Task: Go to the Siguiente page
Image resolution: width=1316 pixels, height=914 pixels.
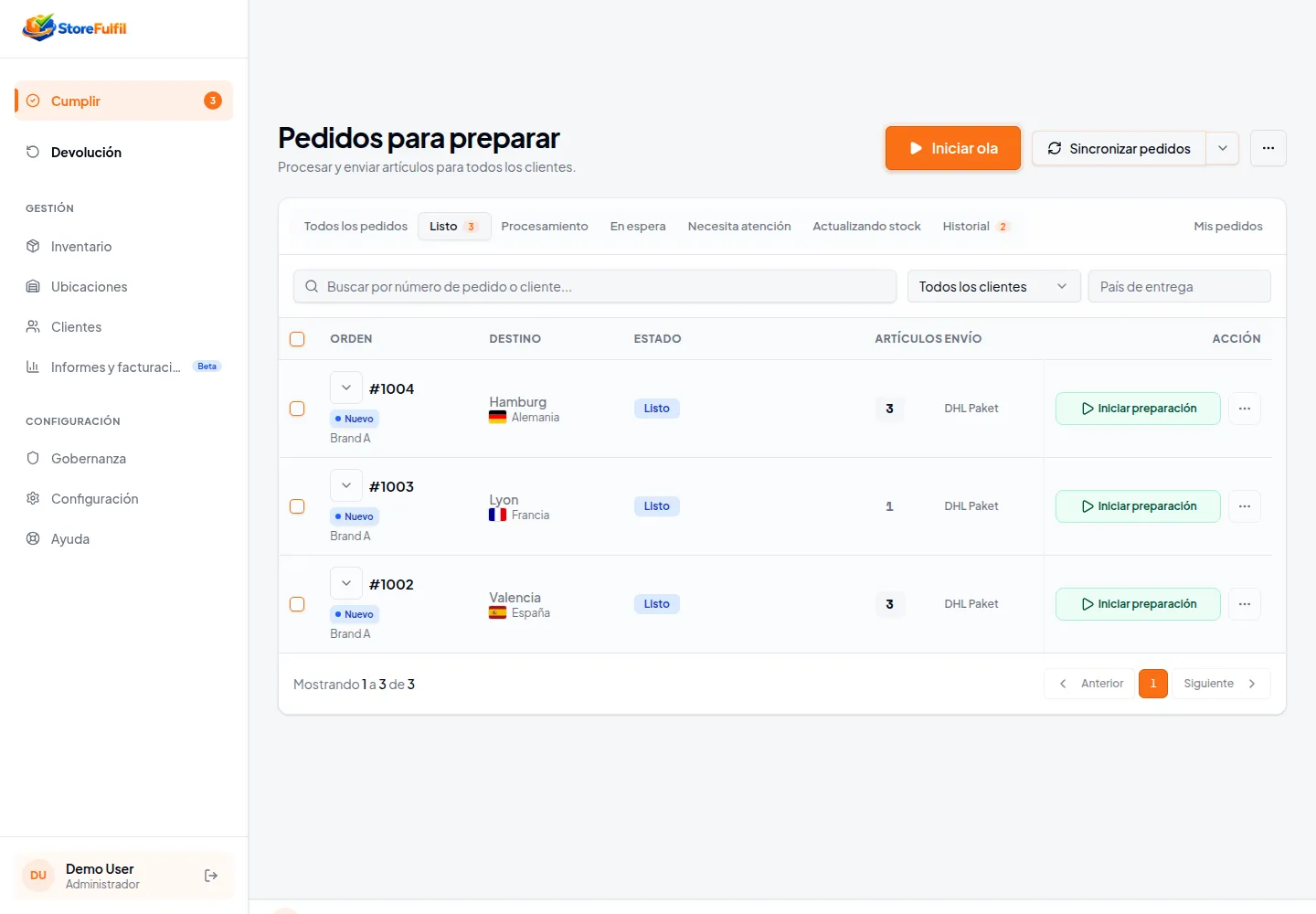Action: click(1220, 684)
